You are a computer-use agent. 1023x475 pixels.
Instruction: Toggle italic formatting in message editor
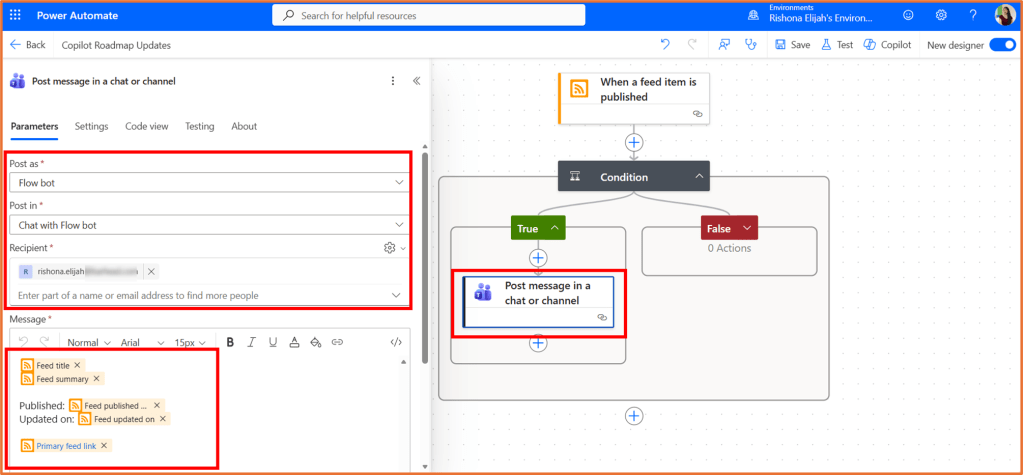pyautogui.click(x=251, y=342)
